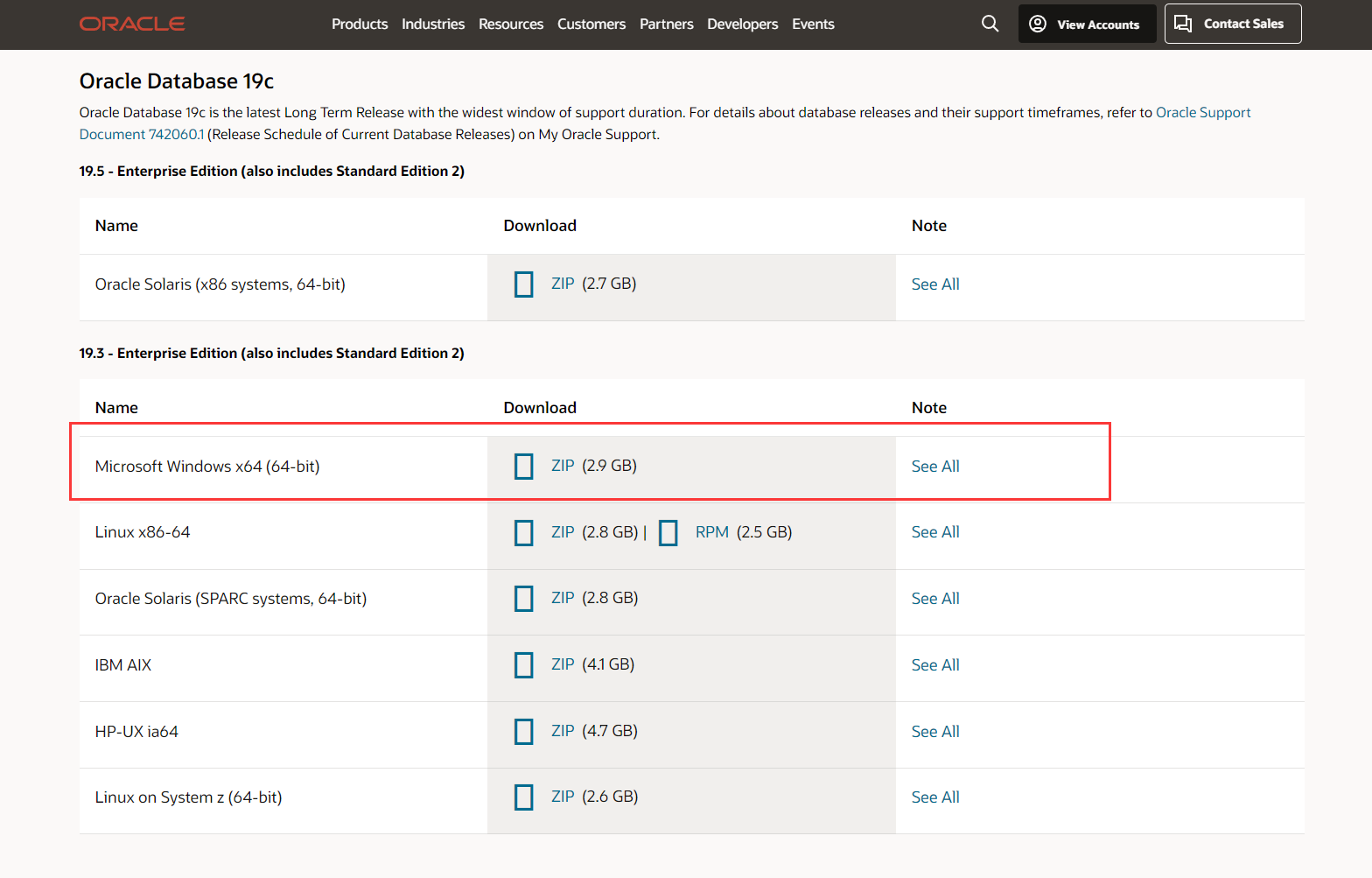Screen dimensions: 1372x878
Task: Download ZIP for Microsoft Windows x64
Action: tap(563, 466)
